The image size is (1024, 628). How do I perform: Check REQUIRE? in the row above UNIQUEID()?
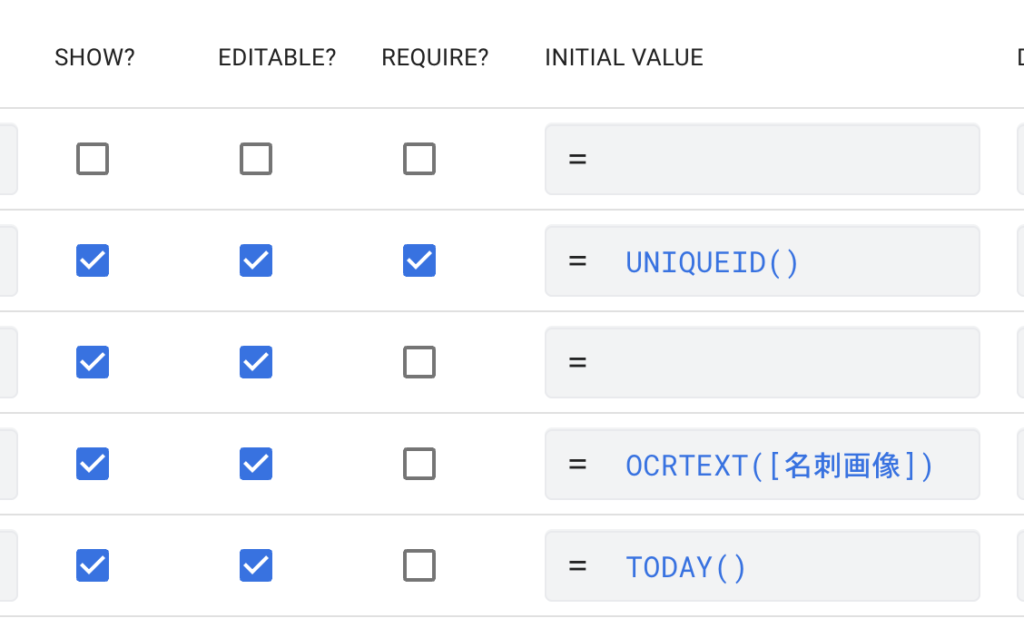pos(419,159)
